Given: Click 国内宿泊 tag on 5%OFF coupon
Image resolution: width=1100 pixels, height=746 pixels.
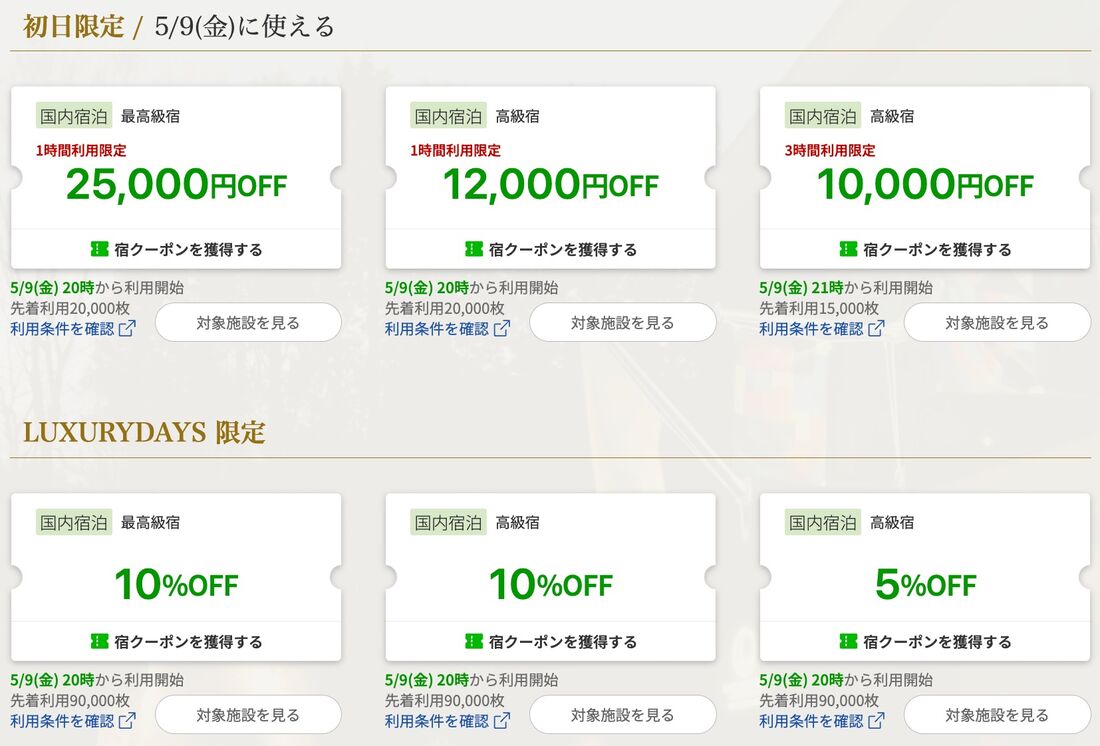Looking at the screenshot, I should [823, 522].
